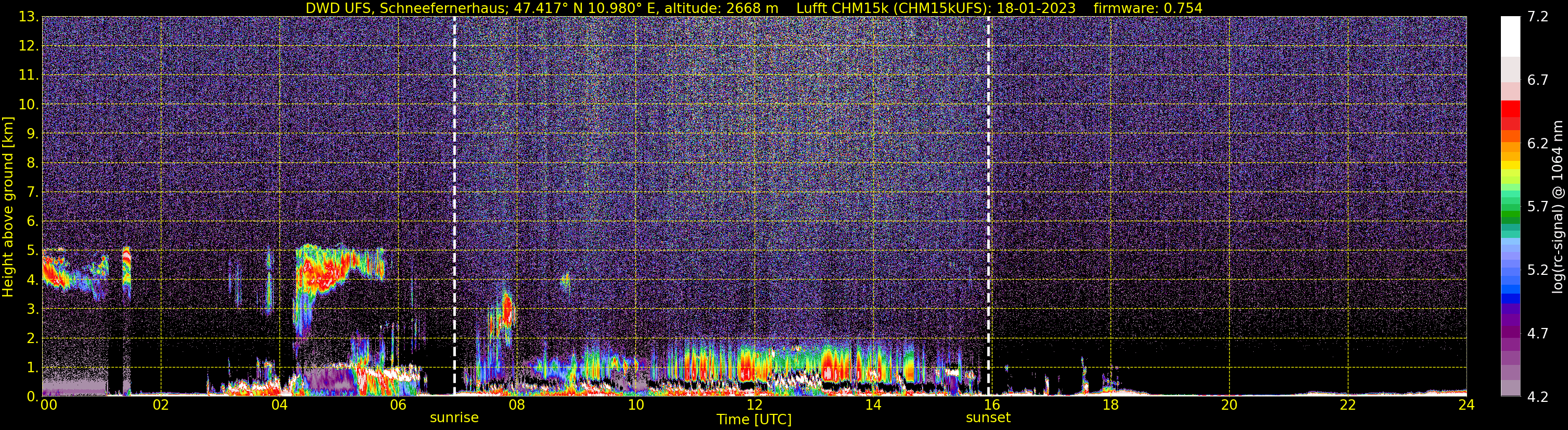Click the "Height above ground [km]" axis label
Viewport: 1568px width, 430px height.
[8, 207]
